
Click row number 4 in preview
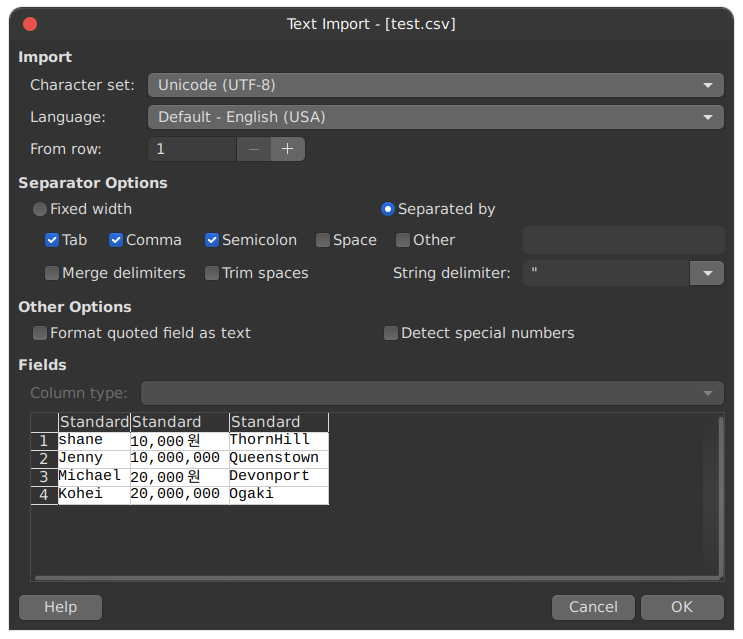44,495
